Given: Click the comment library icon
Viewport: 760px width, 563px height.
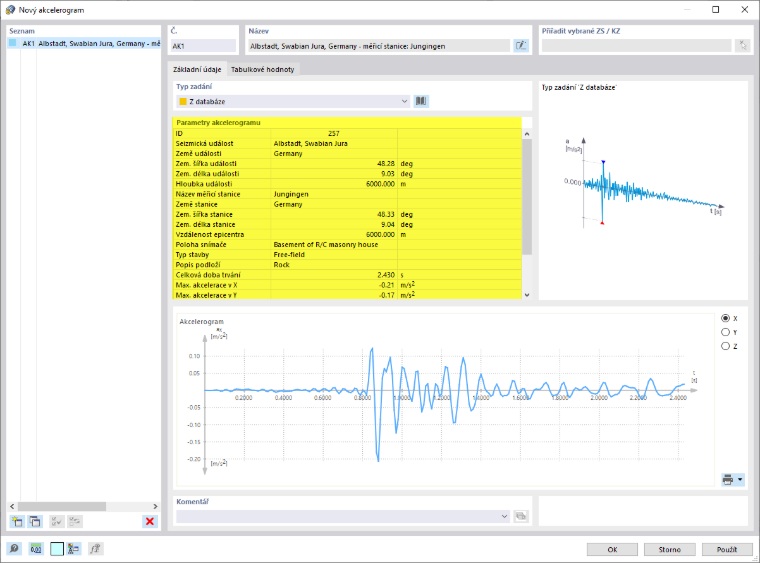Looking at the screenshot, I should tap(521, 516).
